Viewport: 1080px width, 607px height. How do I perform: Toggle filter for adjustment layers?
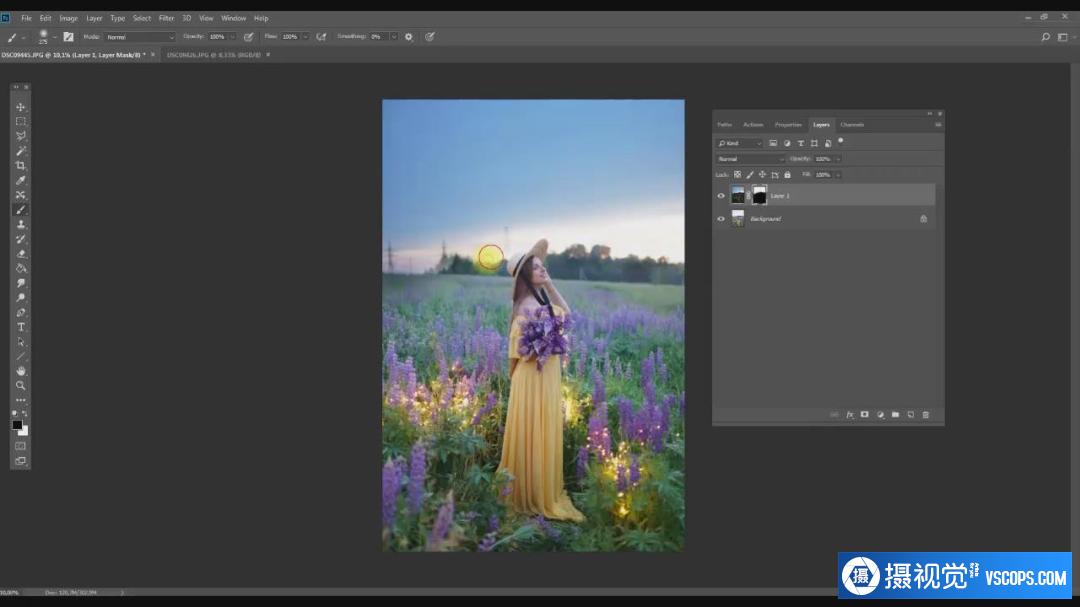pos(787,143)
